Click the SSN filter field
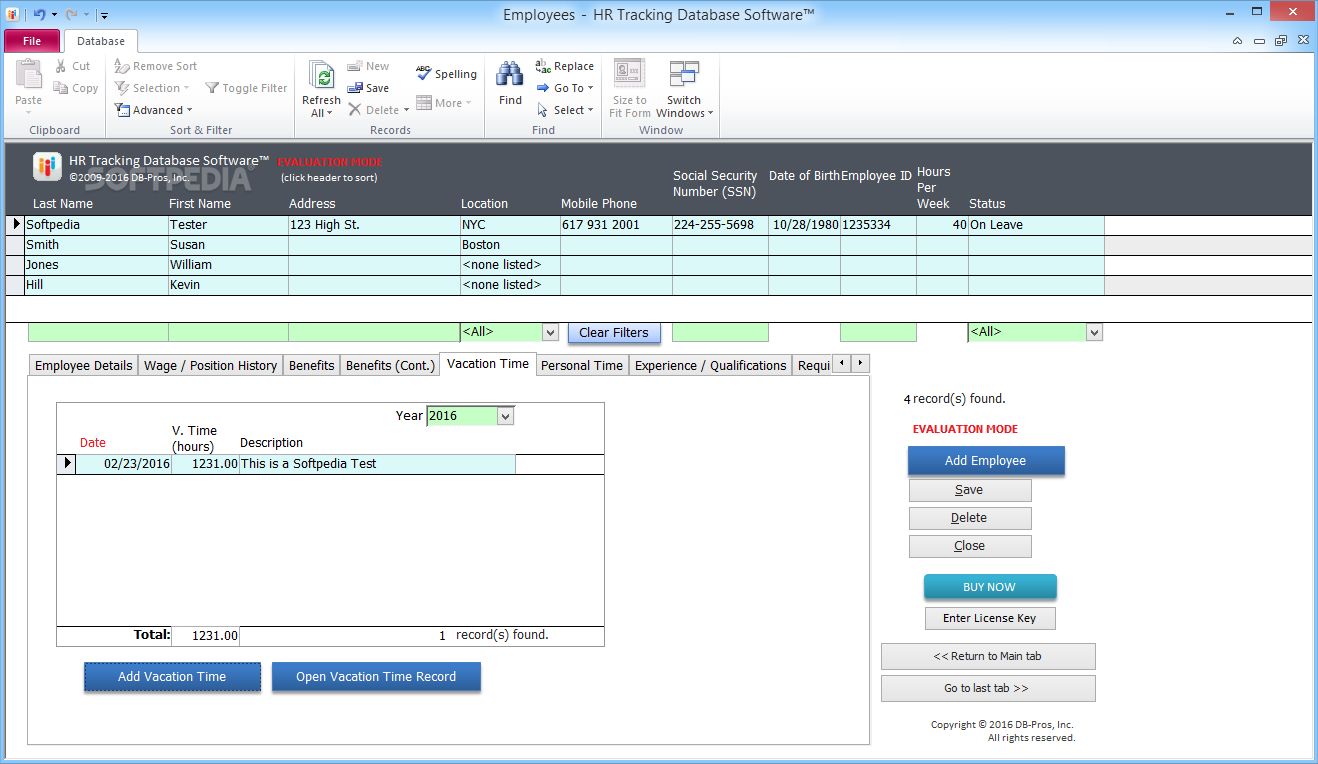Screen dimensions: 1318x764 pyautogui.click(x=720, y=332)
